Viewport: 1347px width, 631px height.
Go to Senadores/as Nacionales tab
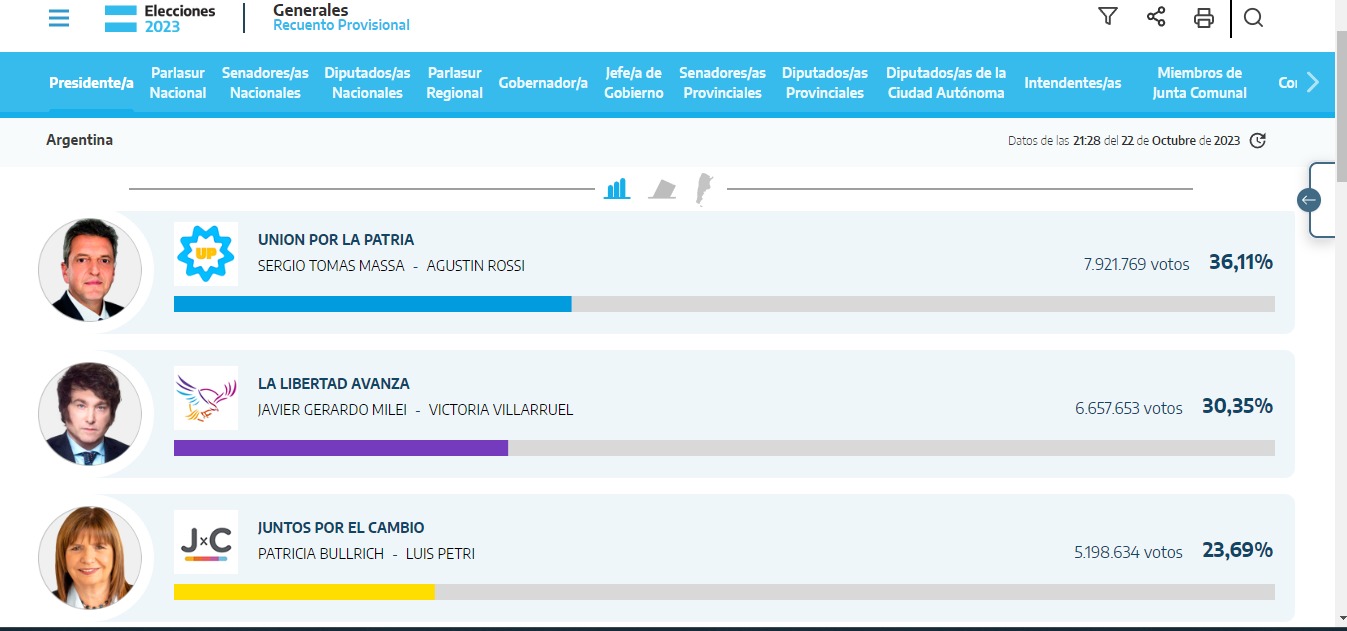tap(265, 83)
